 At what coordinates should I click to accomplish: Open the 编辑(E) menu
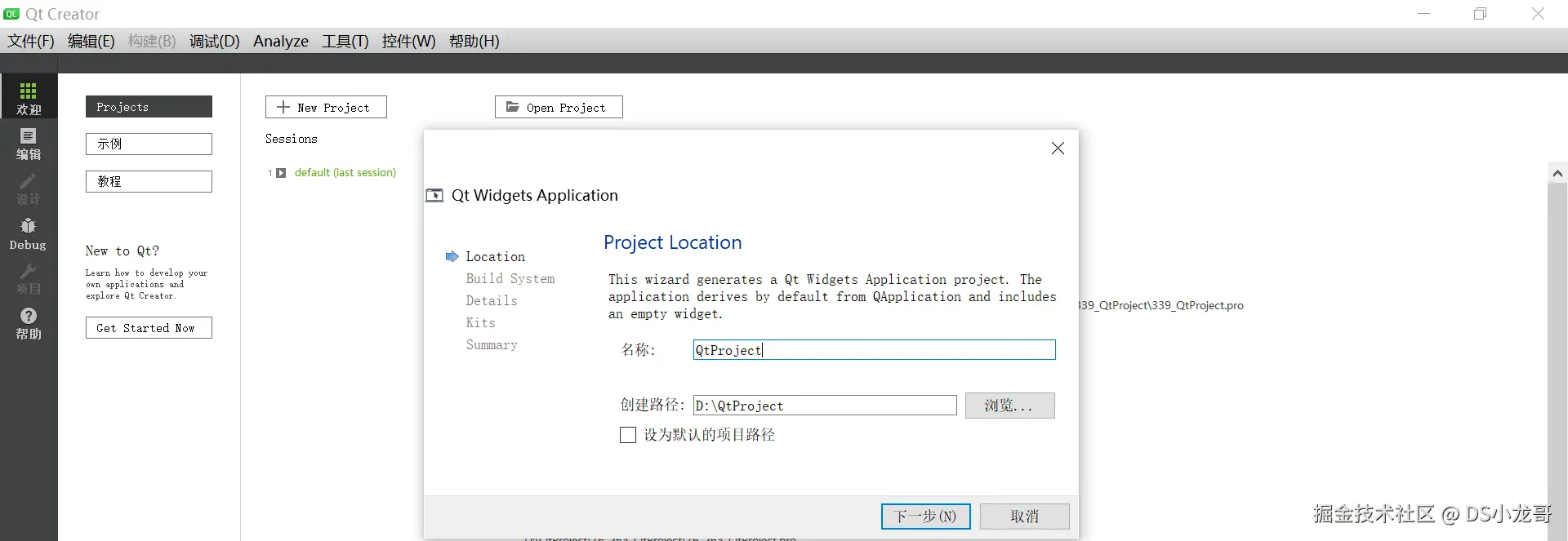point(91,41)
